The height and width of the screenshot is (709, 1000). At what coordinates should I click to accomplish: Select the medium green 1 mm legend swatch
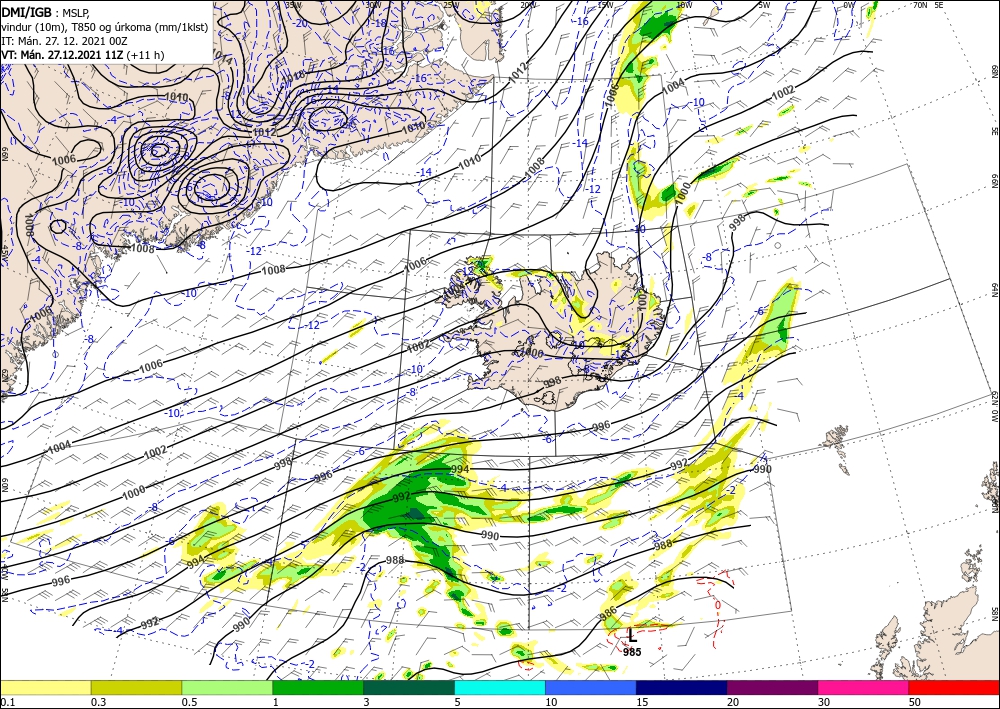(x=318, y=687)
